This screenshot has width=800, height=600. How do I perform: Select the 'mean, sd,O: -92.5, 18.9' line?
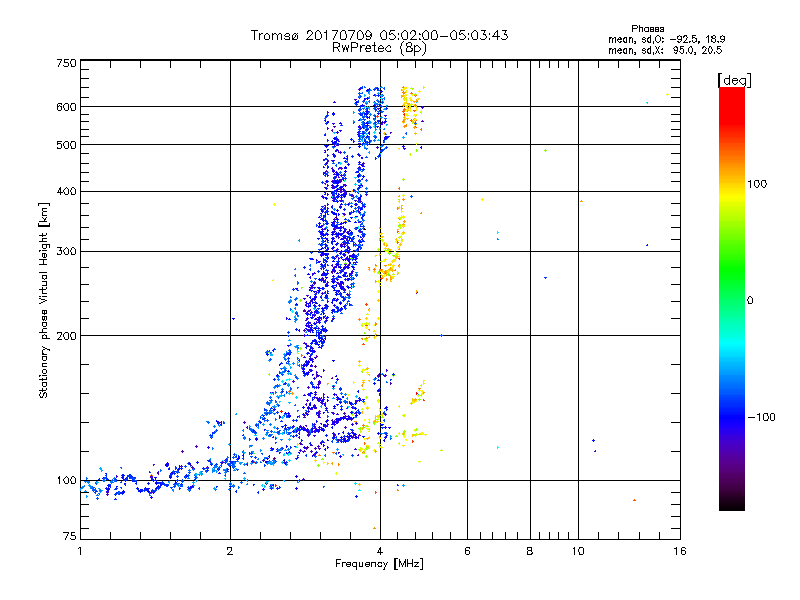click(x=666, y=39)
